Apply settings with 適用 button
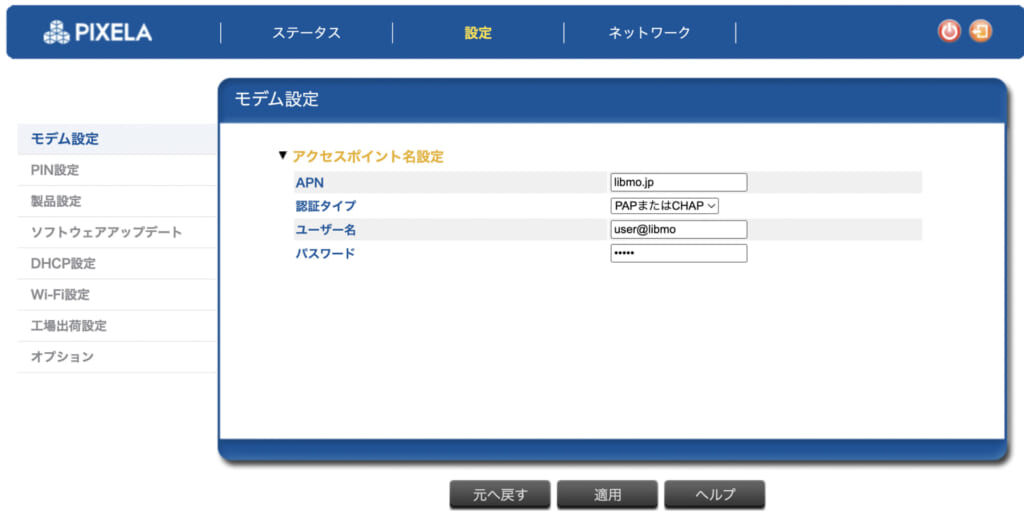This screenshot has width=1024, height=526. coord(607,495)
